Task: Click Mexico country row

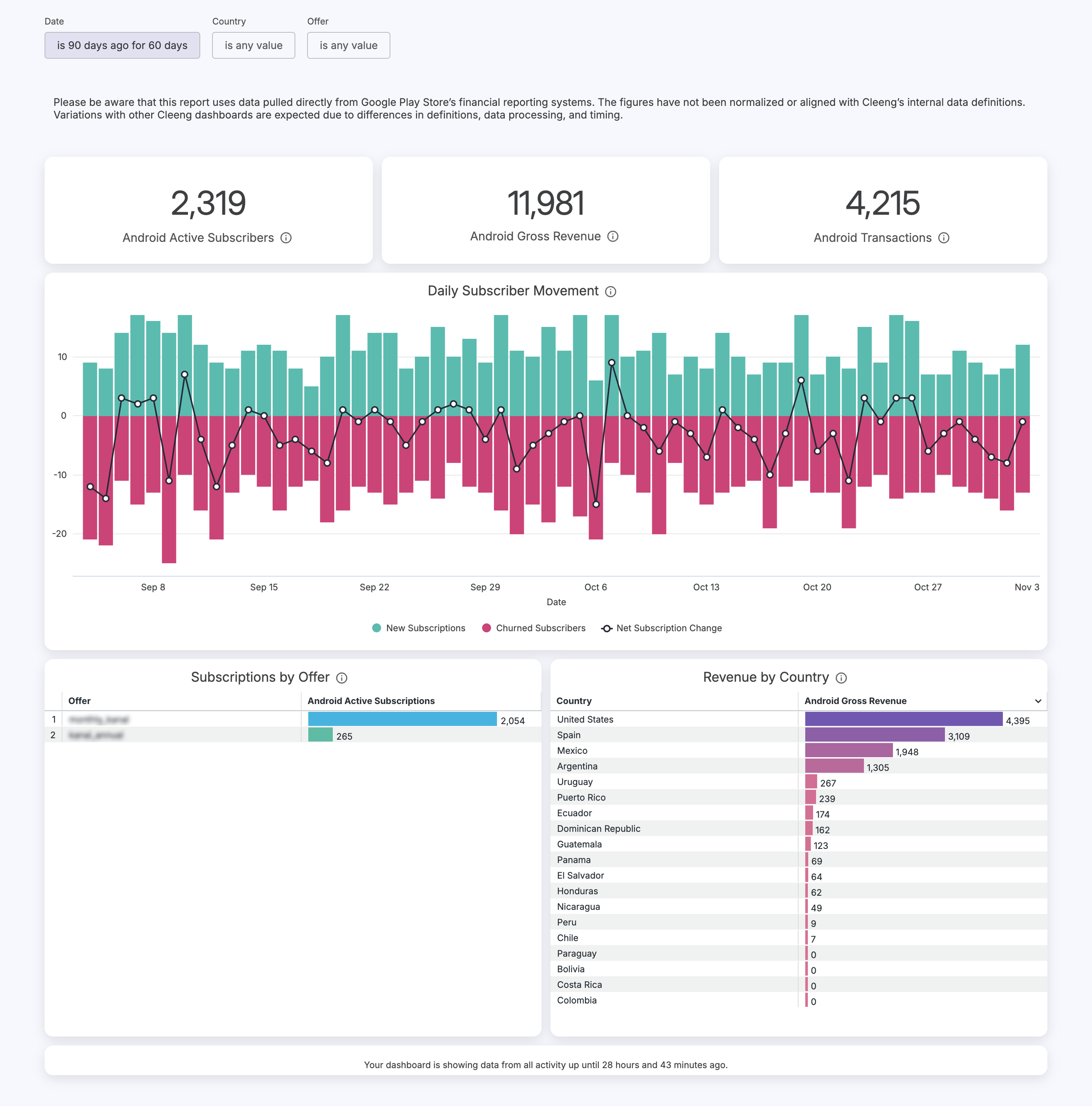Action: coord(799,750)
